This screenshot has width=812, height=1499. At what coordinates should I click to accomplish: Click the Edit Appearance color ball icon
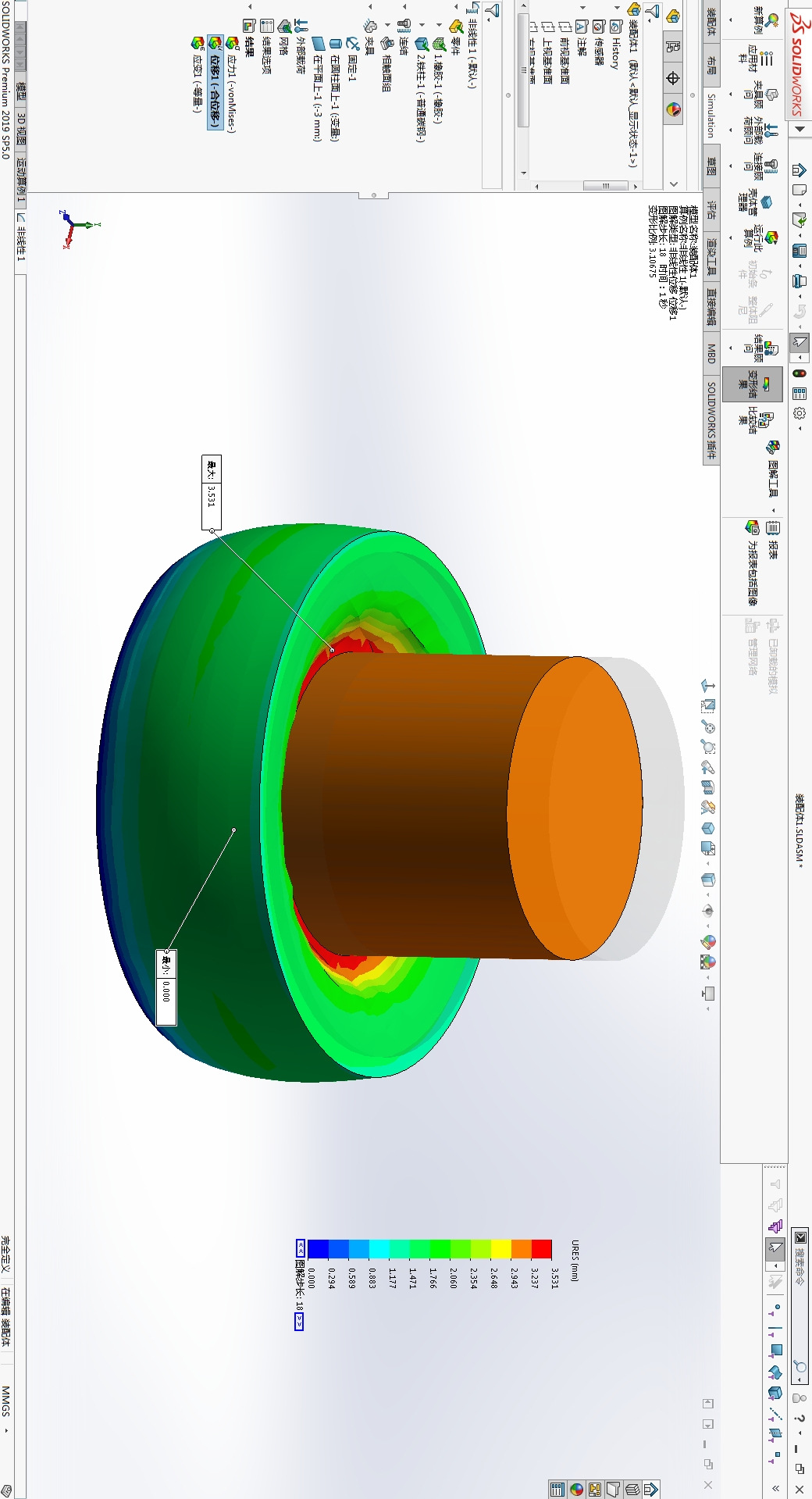(x=708, y=941)
